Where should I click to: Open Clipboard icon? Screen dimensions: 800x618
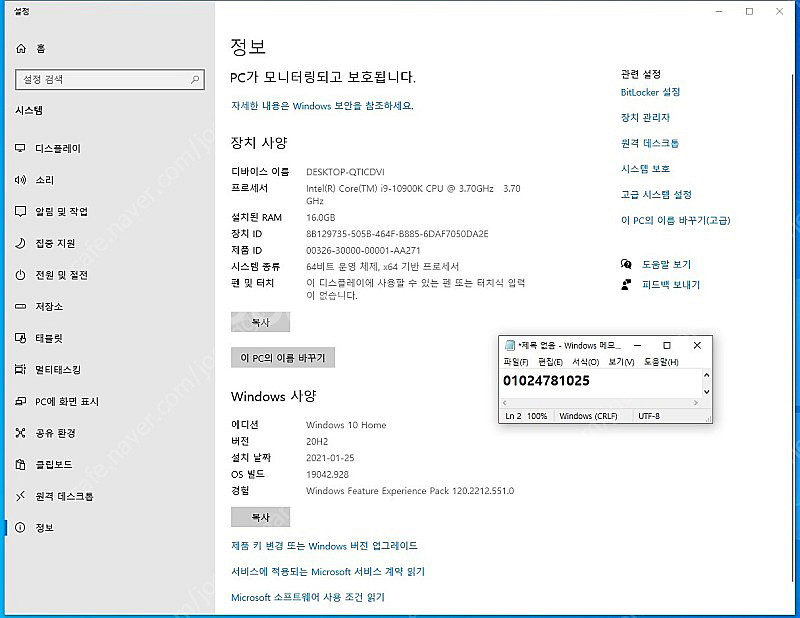coord(20,465)
